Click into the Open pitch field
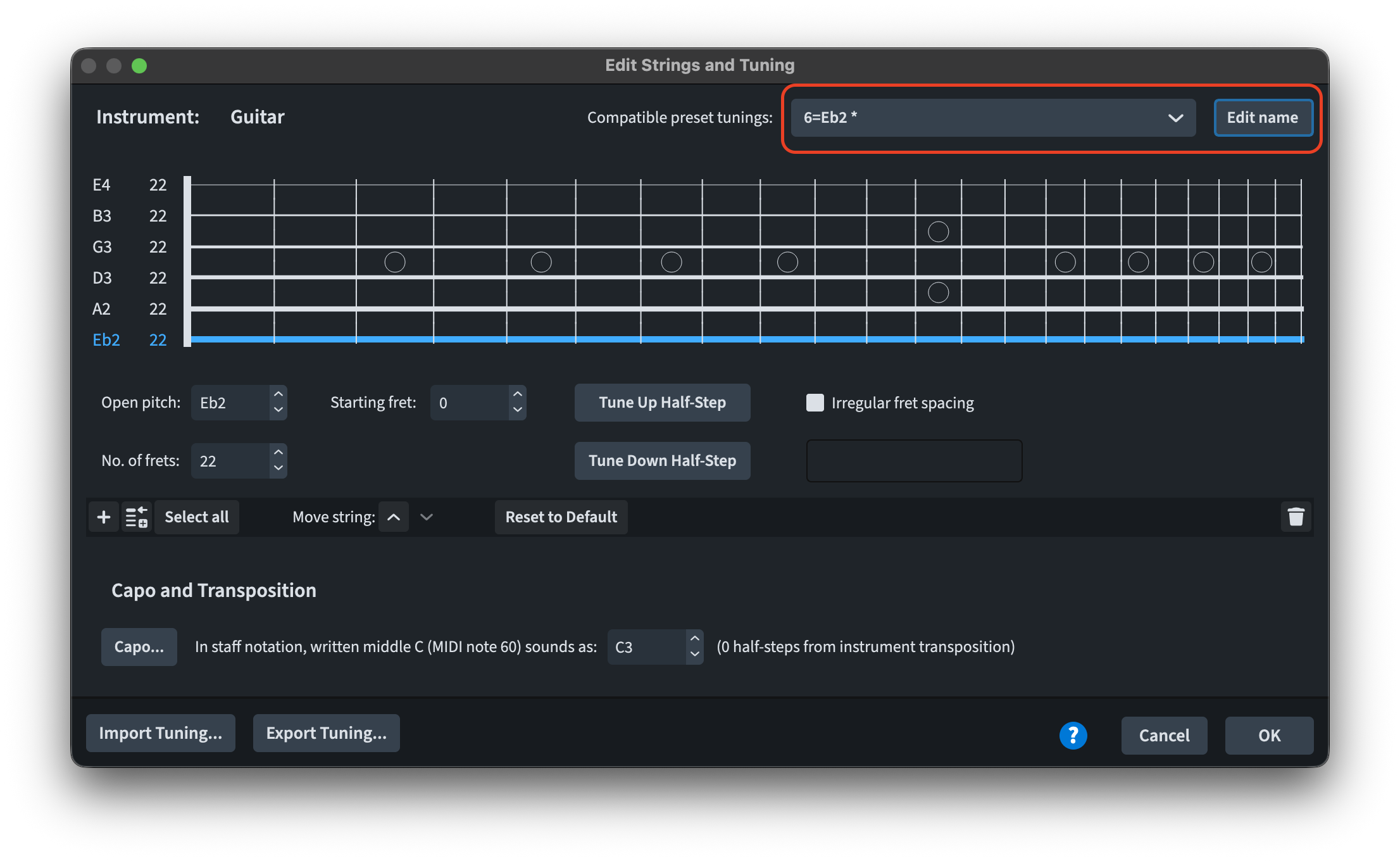 [229, 403]
